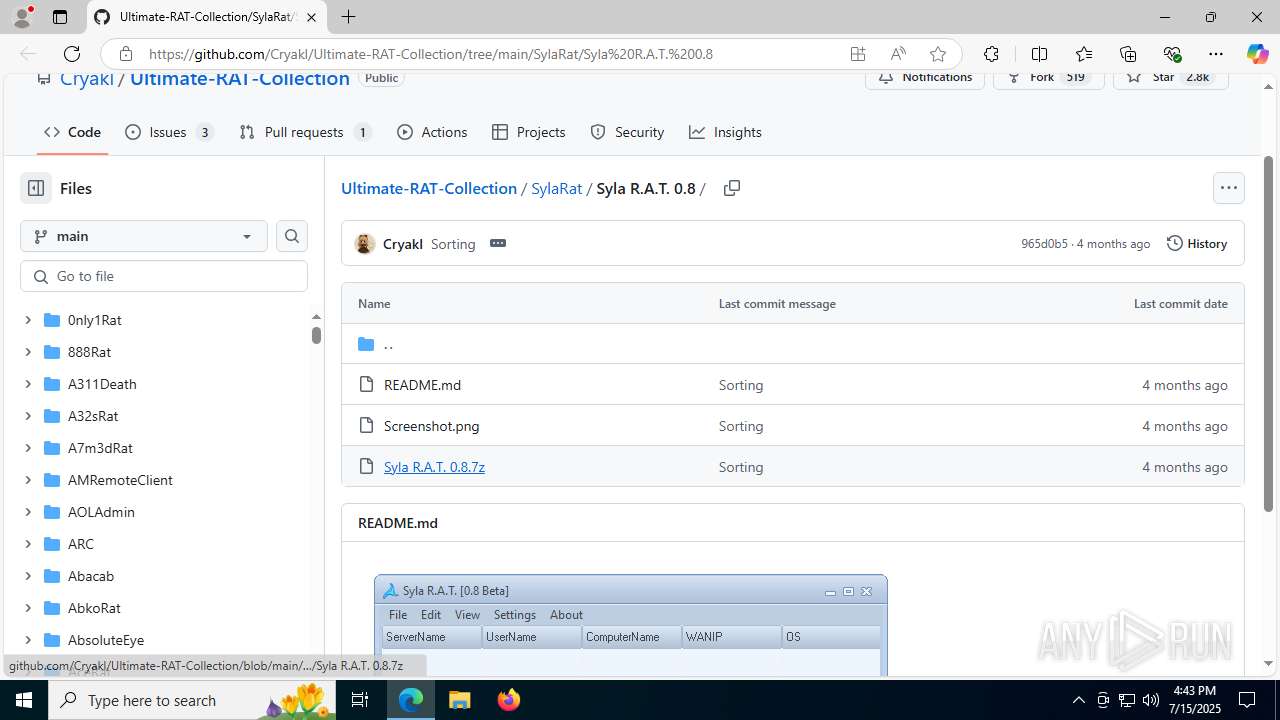Click the browser profile icon
This screenshot has height=720, width=1280.
tap(22, 17)
